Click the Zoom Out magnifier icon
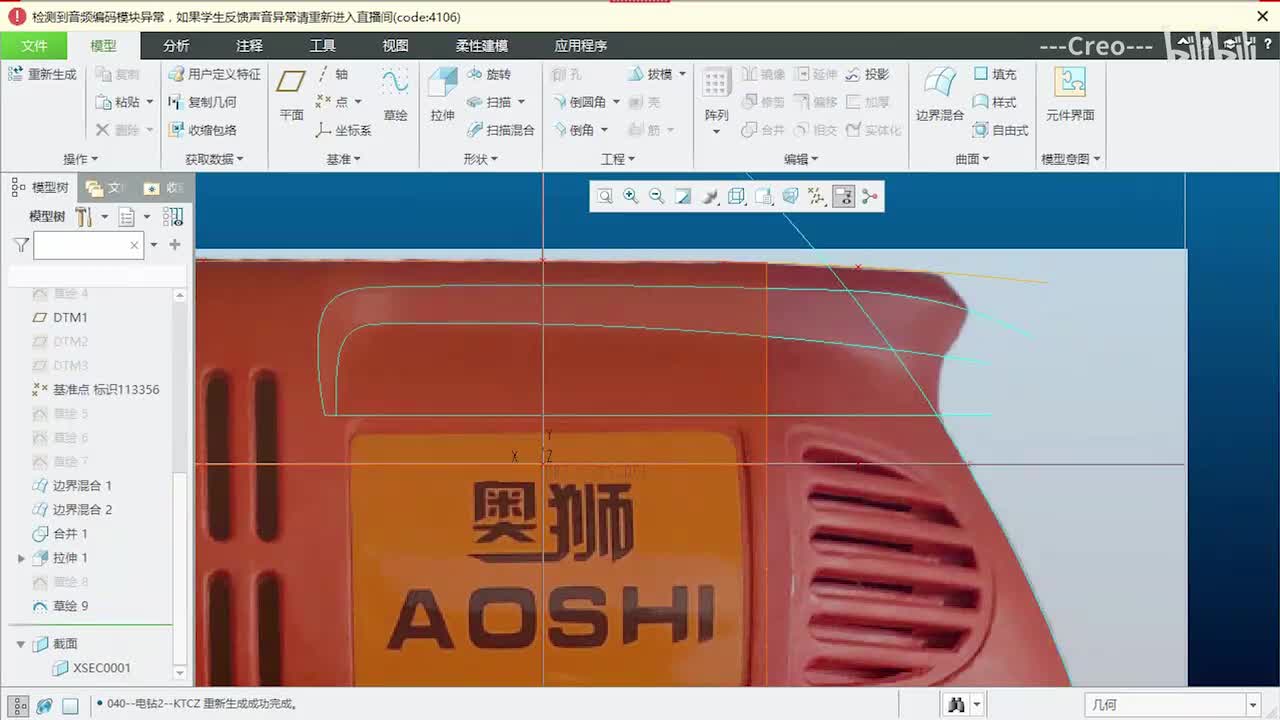 (x=657, y=197)
